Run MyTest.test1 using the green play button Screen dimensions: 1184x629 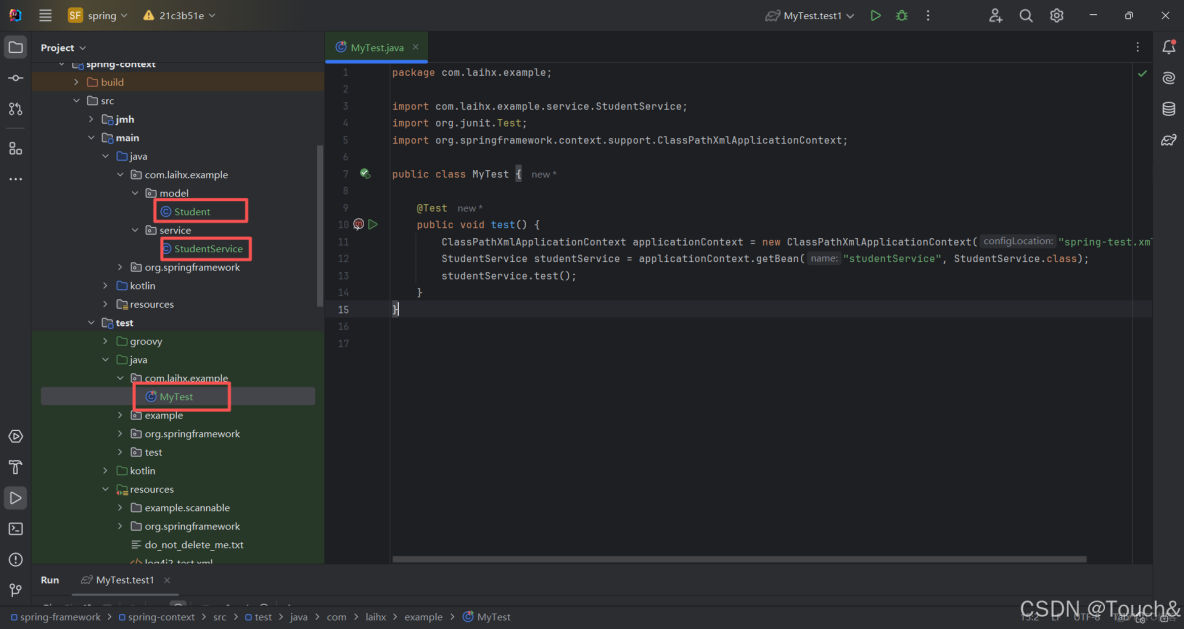pyautogui.click(x=875, y=14)
